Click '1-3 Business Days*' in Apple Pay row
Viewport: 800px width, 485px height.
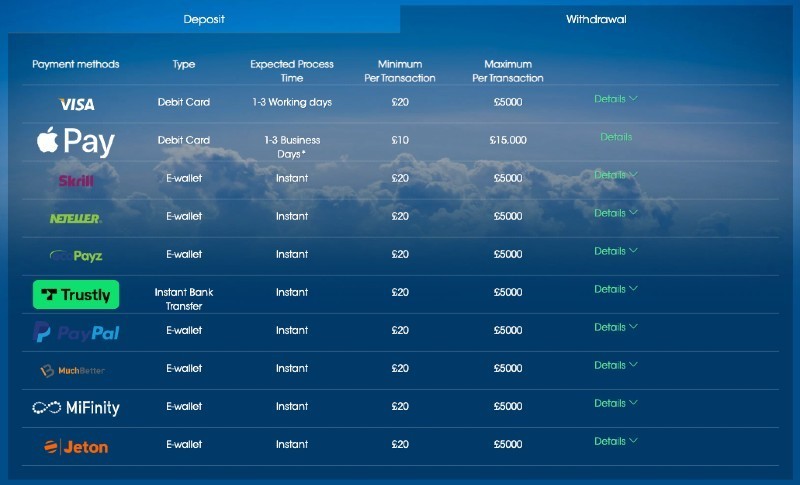tap(292, 147)
